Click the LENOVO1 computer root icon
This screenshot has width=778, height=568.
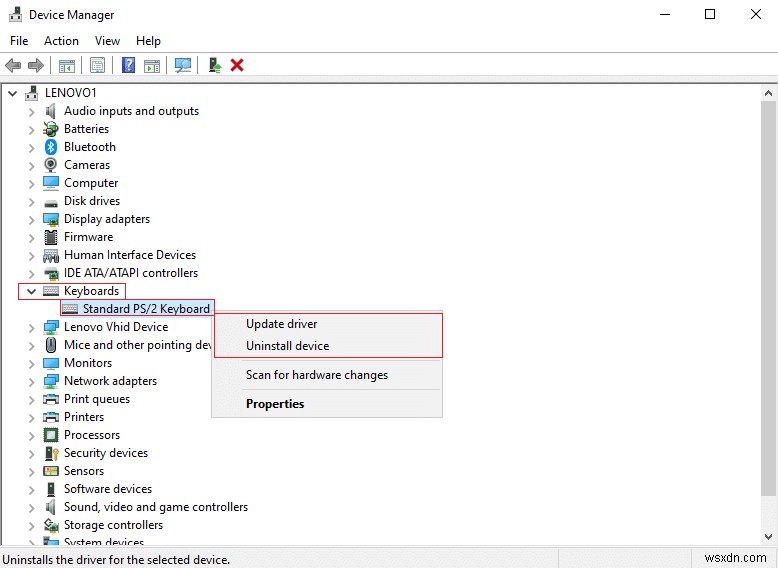pyautogui.click(x=32, y=93)
